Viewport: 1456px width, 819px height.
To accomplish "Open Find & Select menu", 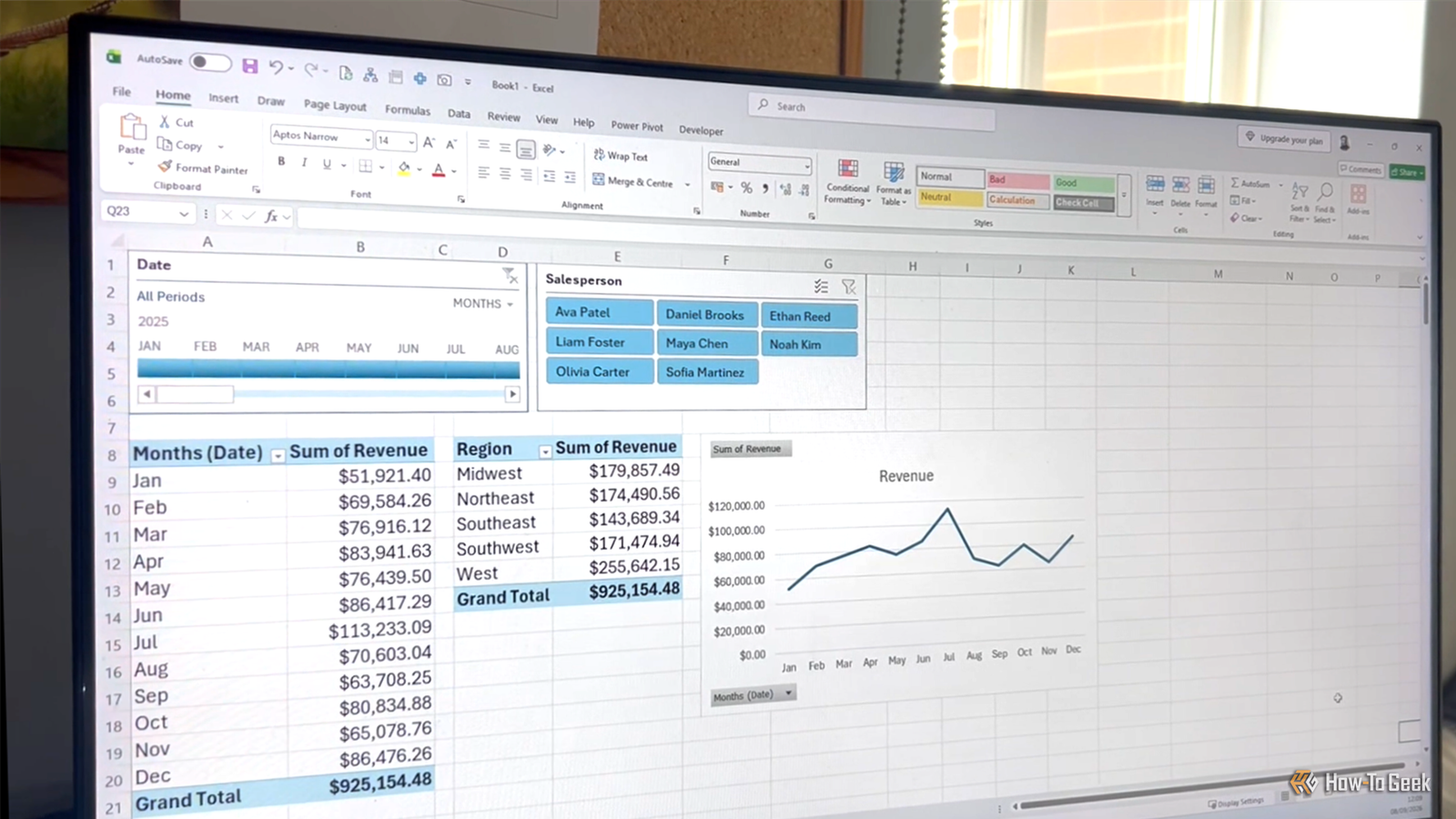I will pyautogui.click(x=1325, y=203).
